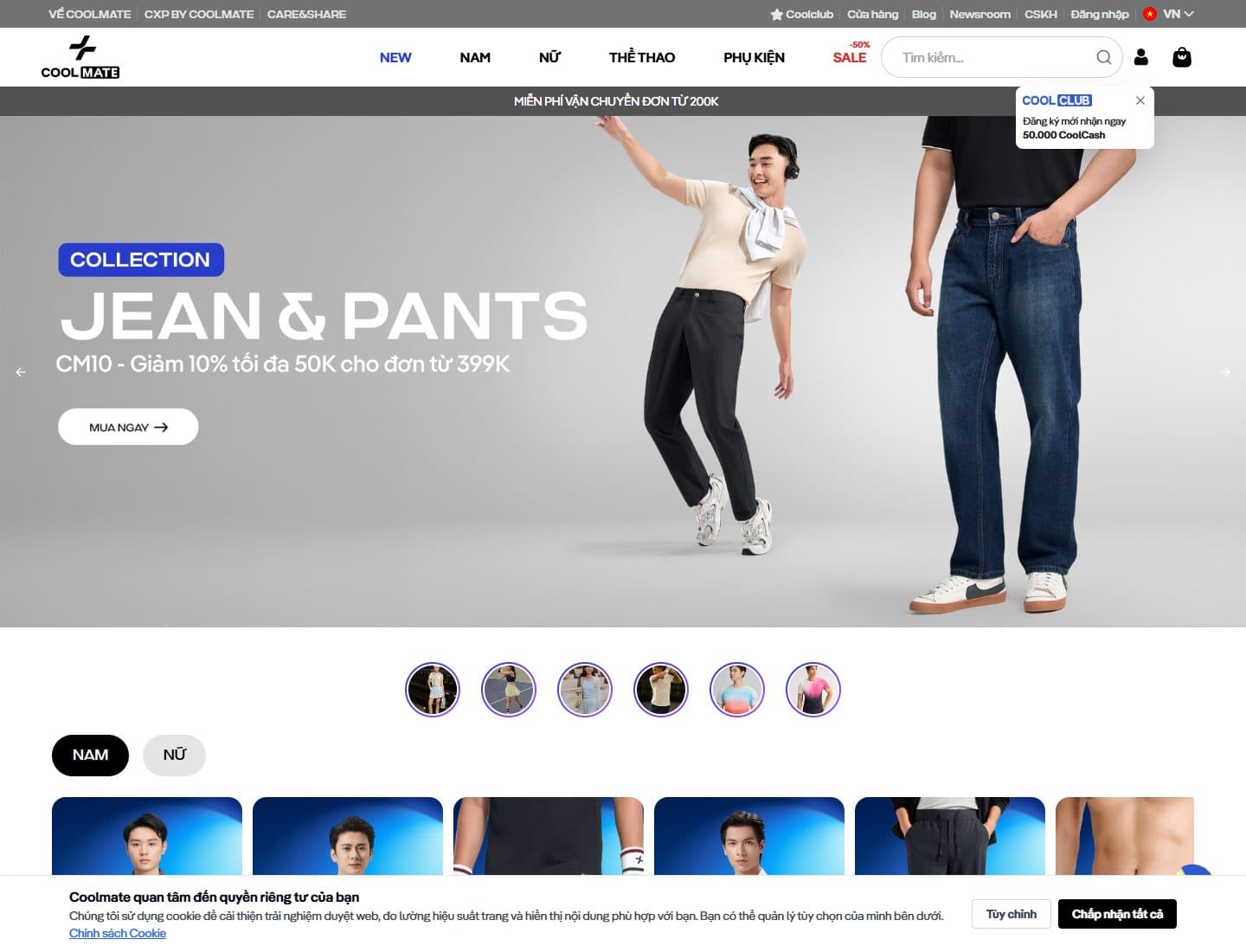Open the Cửa hàng link
The height and width of the screenshot is (952, 1246).
[872, 14]
